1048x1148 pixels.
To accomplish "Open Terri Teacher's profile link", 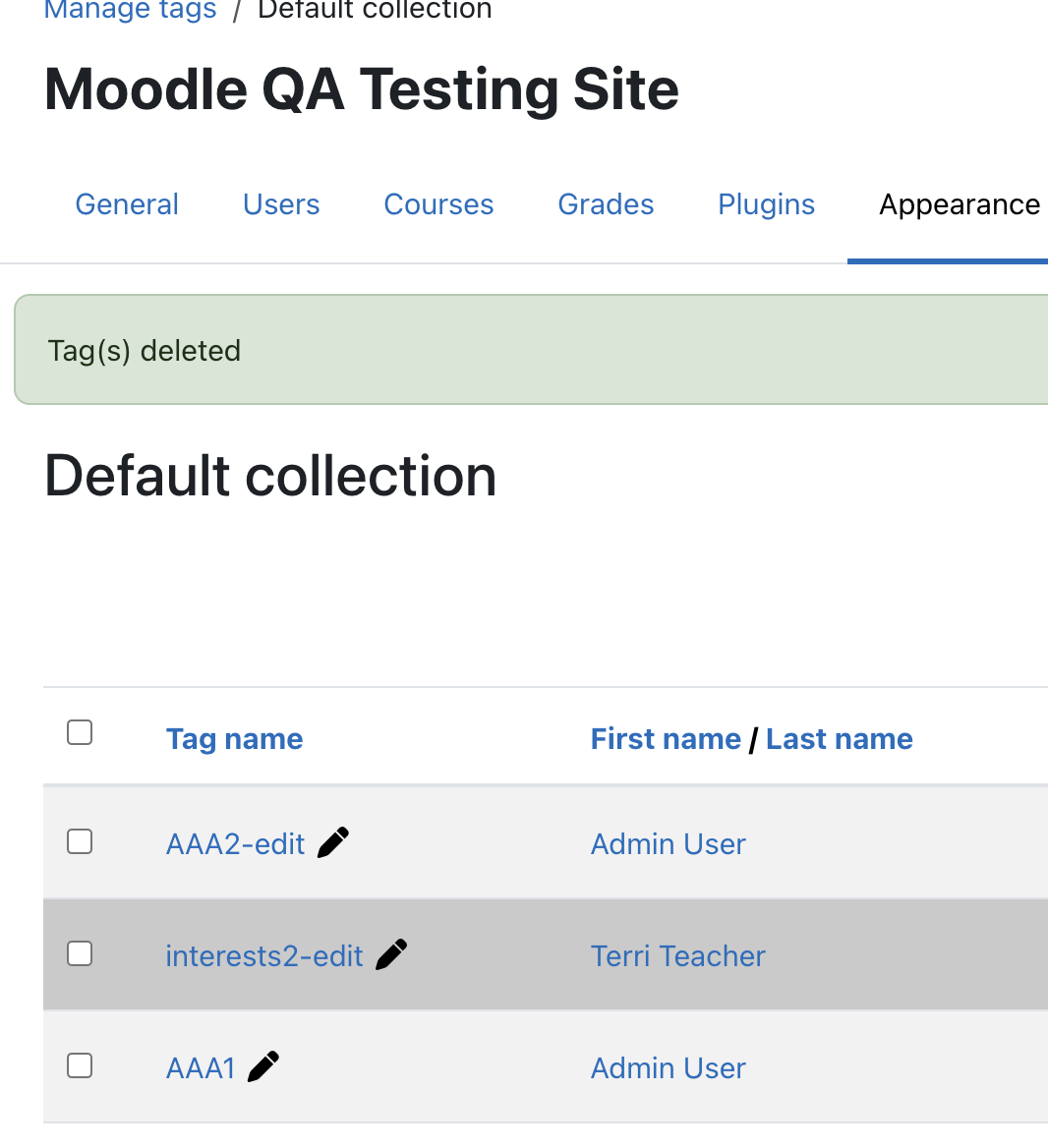I will [678, 956].
